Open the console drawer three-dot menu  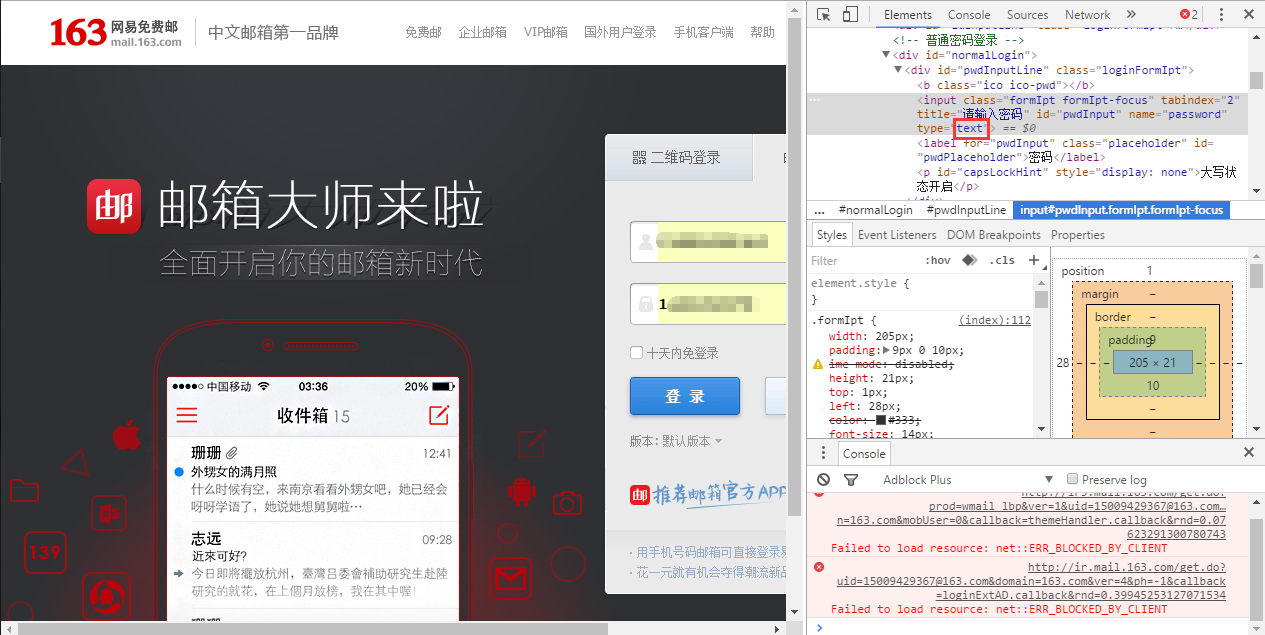[x=823, y=453]
